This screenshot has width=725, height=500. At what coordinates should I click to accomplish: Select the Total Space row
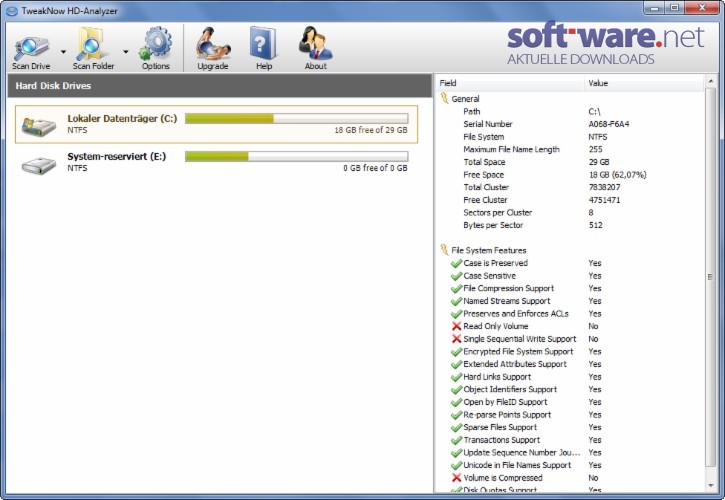click(570, 162)
